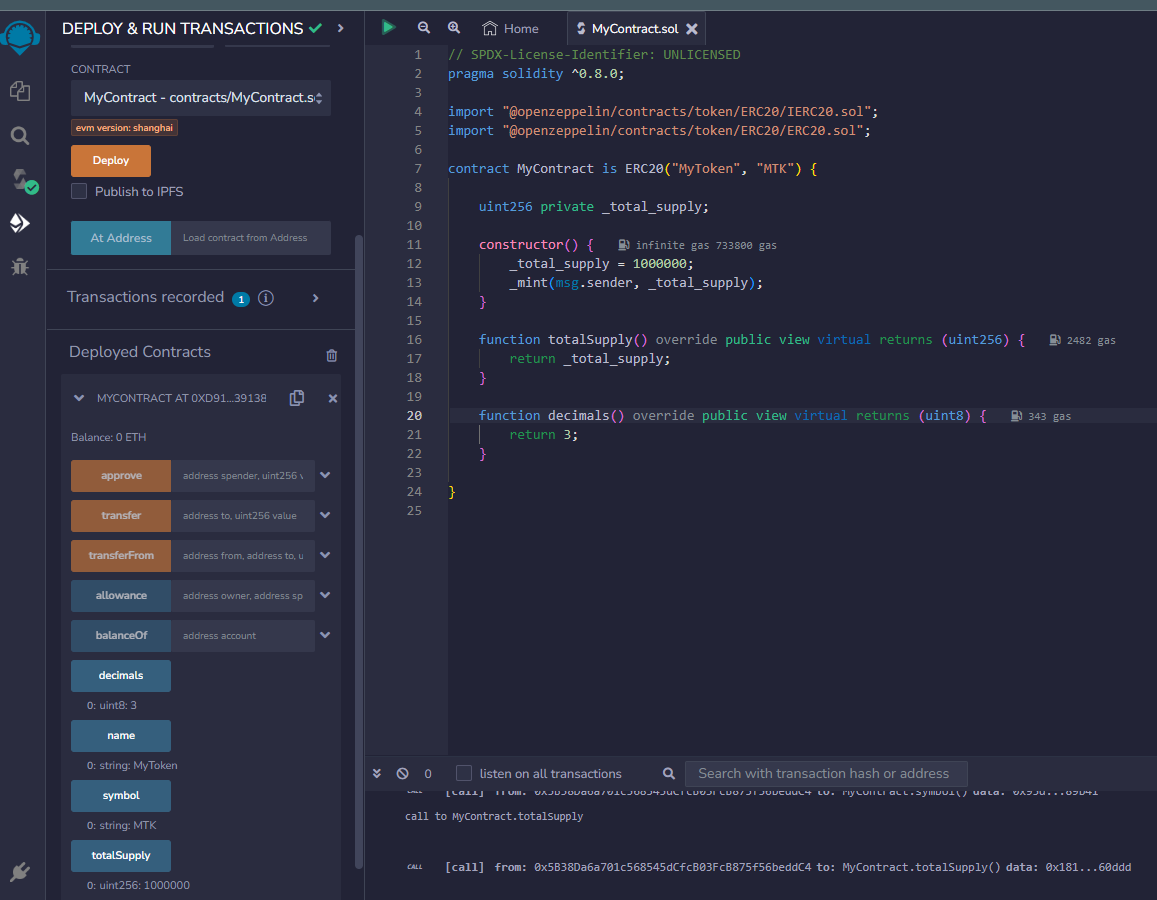Click the At Address button

click(x=121, y=238)
